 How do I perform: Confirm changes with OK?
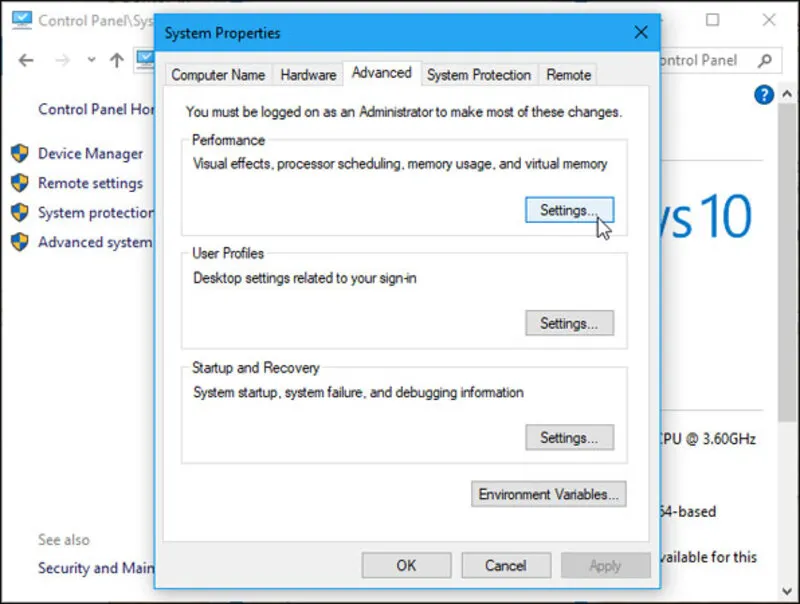click(406, 564)
